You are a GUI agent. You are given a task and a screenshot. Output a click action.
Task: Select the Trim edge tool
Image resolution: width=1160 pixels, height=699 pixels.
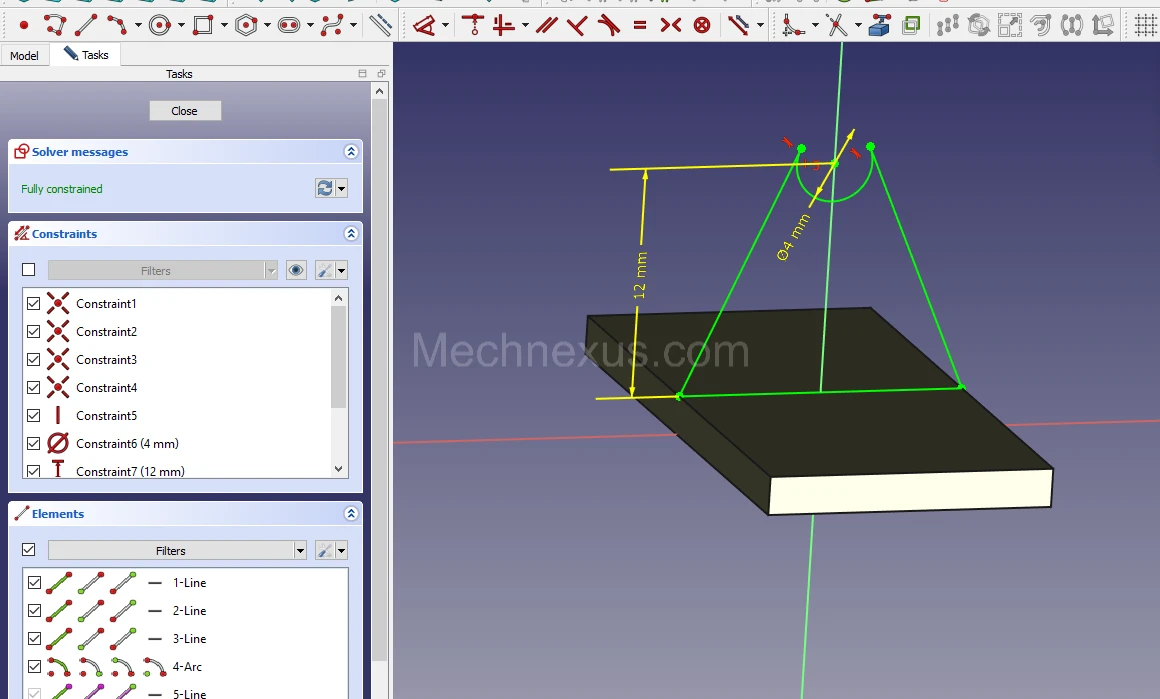coord(838,25)
